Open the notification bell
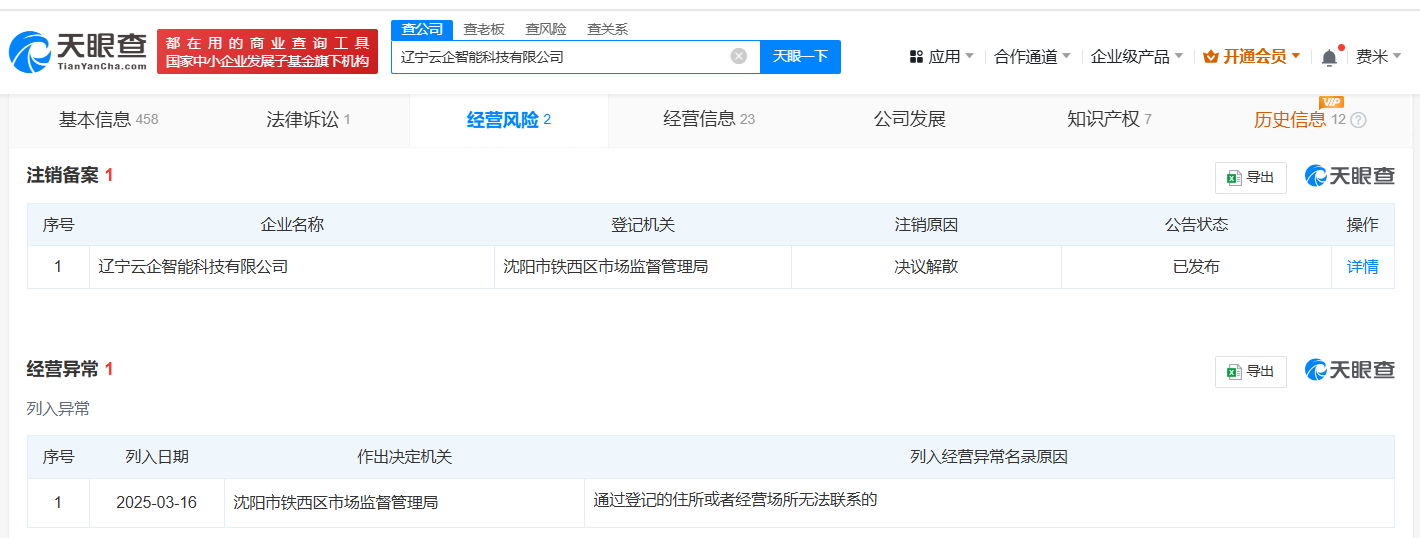The height and width of the screenshot is (538, 1420). [1329, 57]
